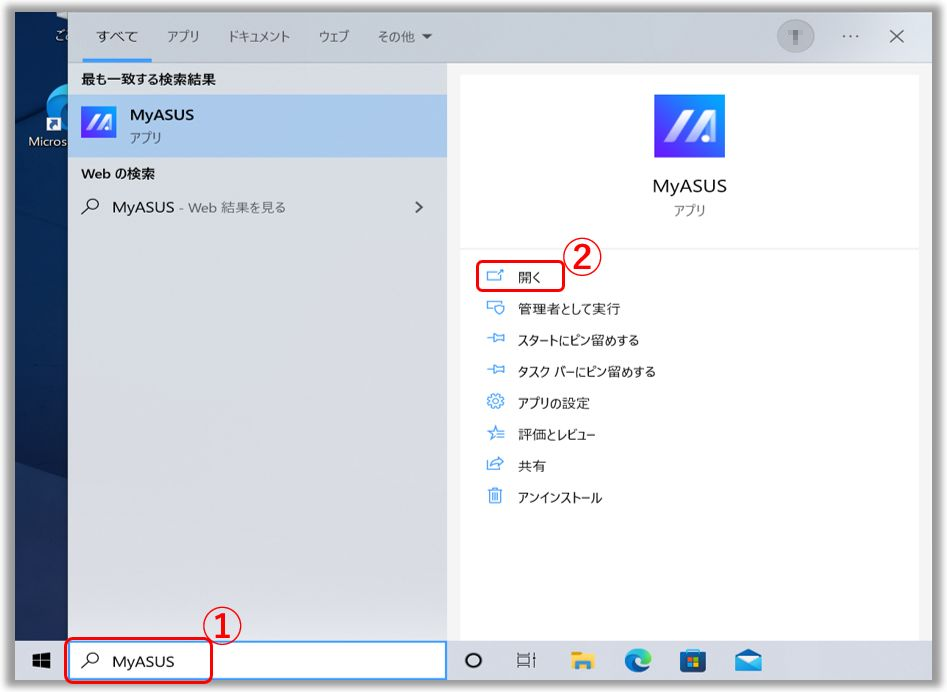Open the three-dot options menu
This screenshot has width=947, height=692.
point(850,37)
